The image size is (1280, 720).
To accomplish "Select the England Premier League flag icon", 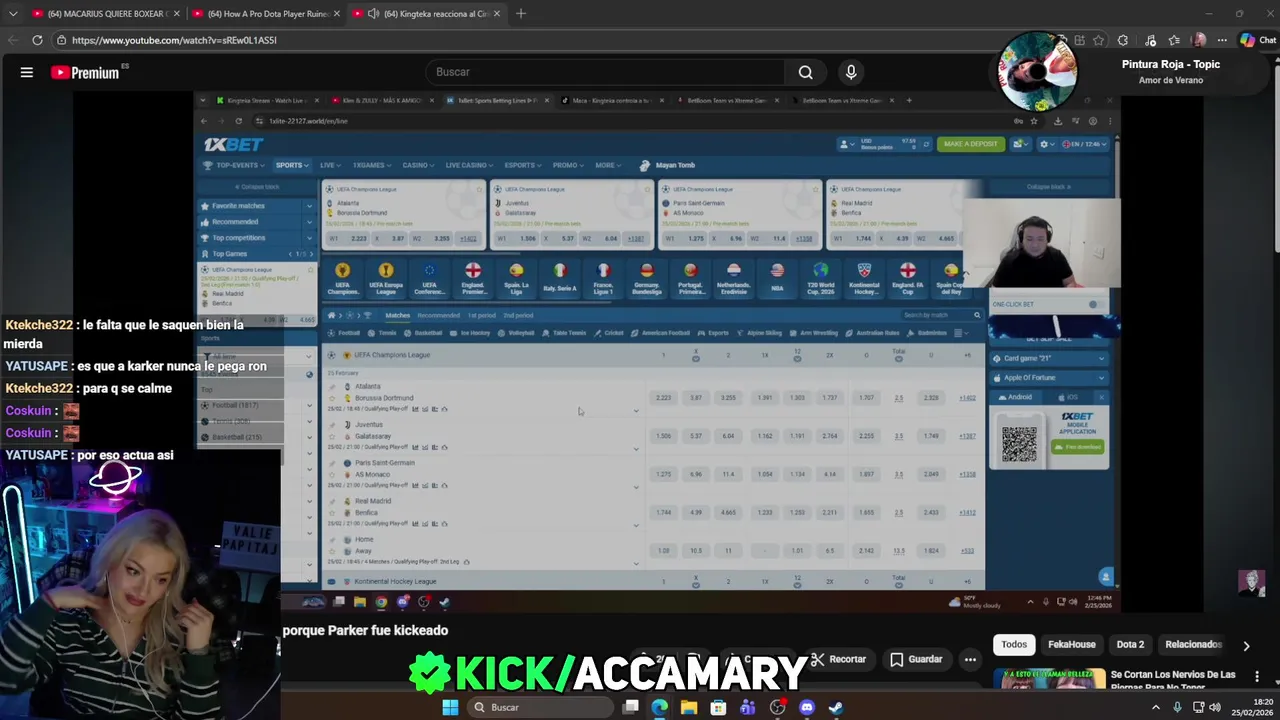I will coord(473,271).
